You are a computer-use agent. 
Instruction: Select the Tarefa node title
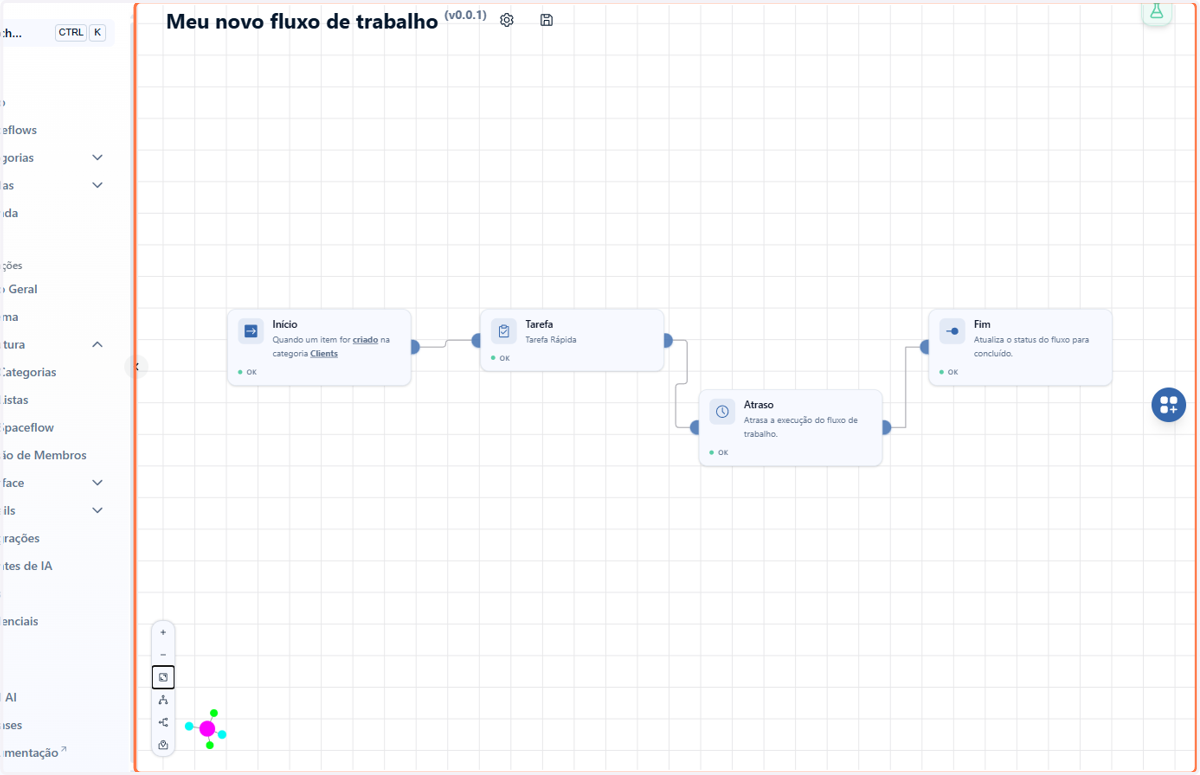539,325
